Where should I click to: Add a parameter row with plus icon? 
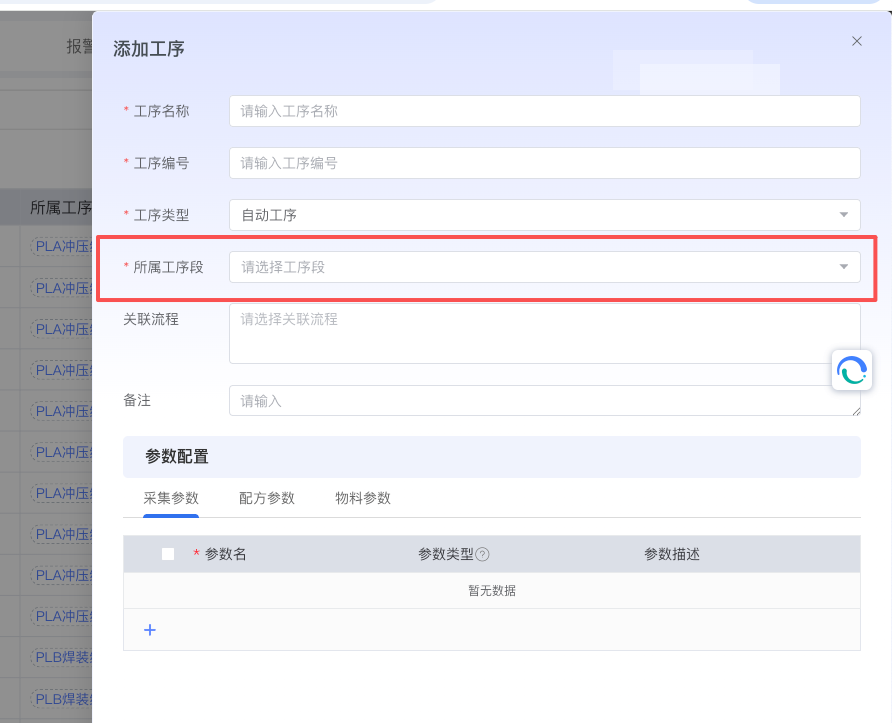click(x=150, y=630)
